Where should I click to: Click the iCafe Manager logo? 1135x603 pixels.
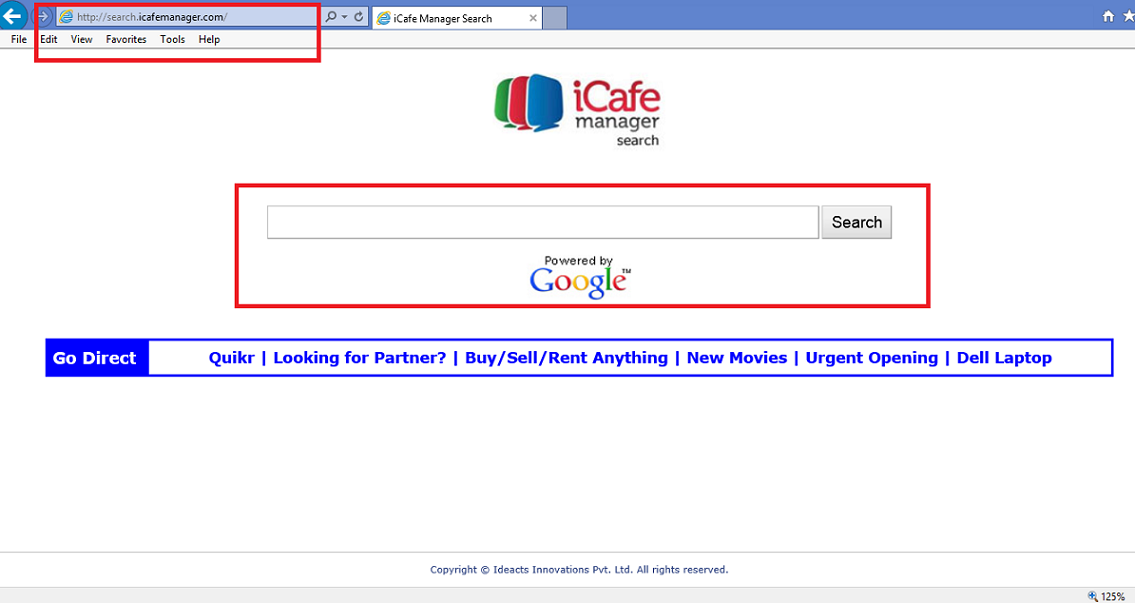(x=577, y=110)
